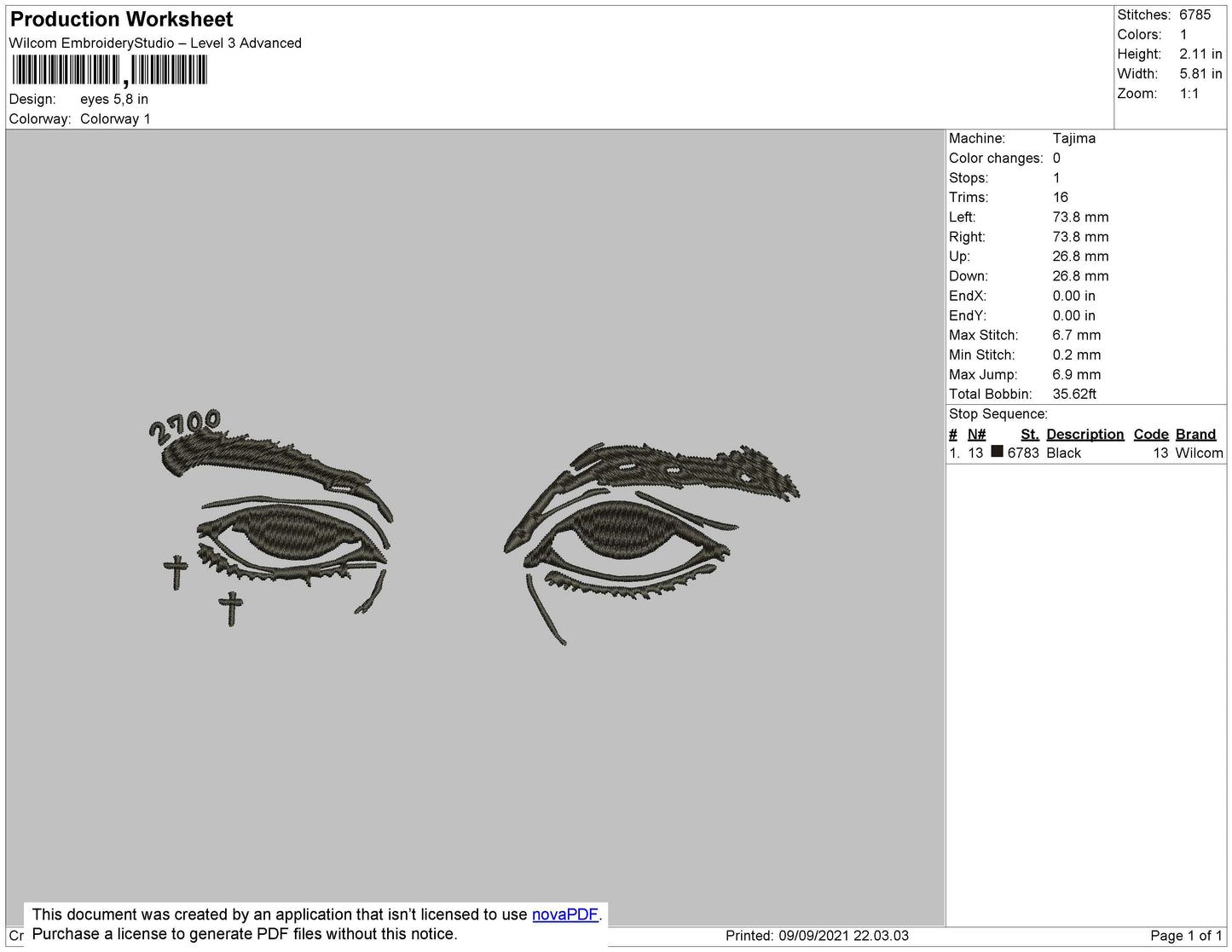This screenshot has height=952, width=1232.
Task: Click the Trims value '16'
Action: pos(1060,197)
